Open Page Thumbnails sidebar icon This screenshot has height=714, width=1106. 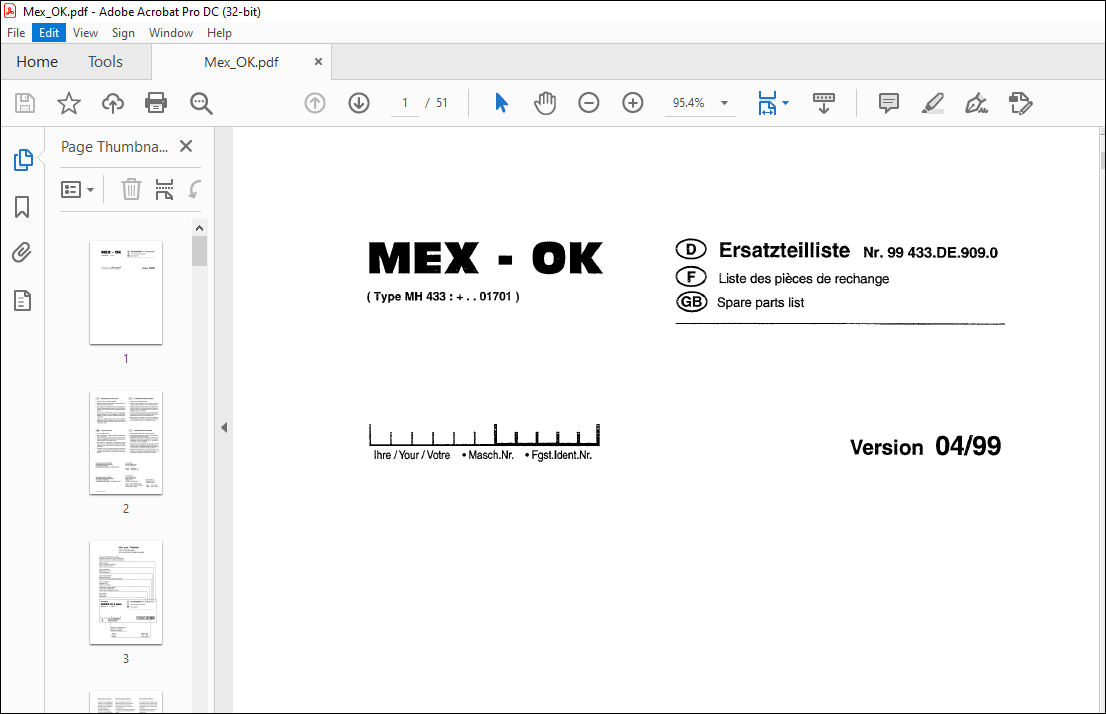tap(23, 159)
